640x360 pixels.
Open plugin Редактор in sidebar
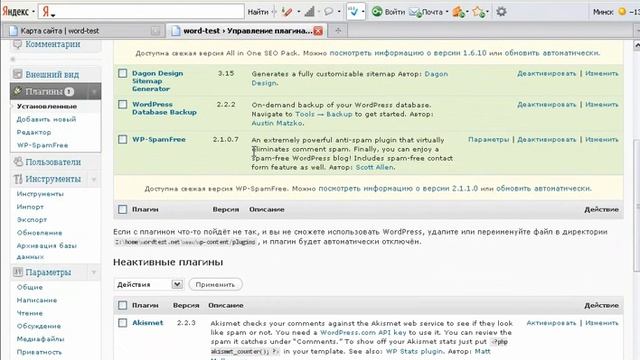pyautogui.click(x=34, y=132)
